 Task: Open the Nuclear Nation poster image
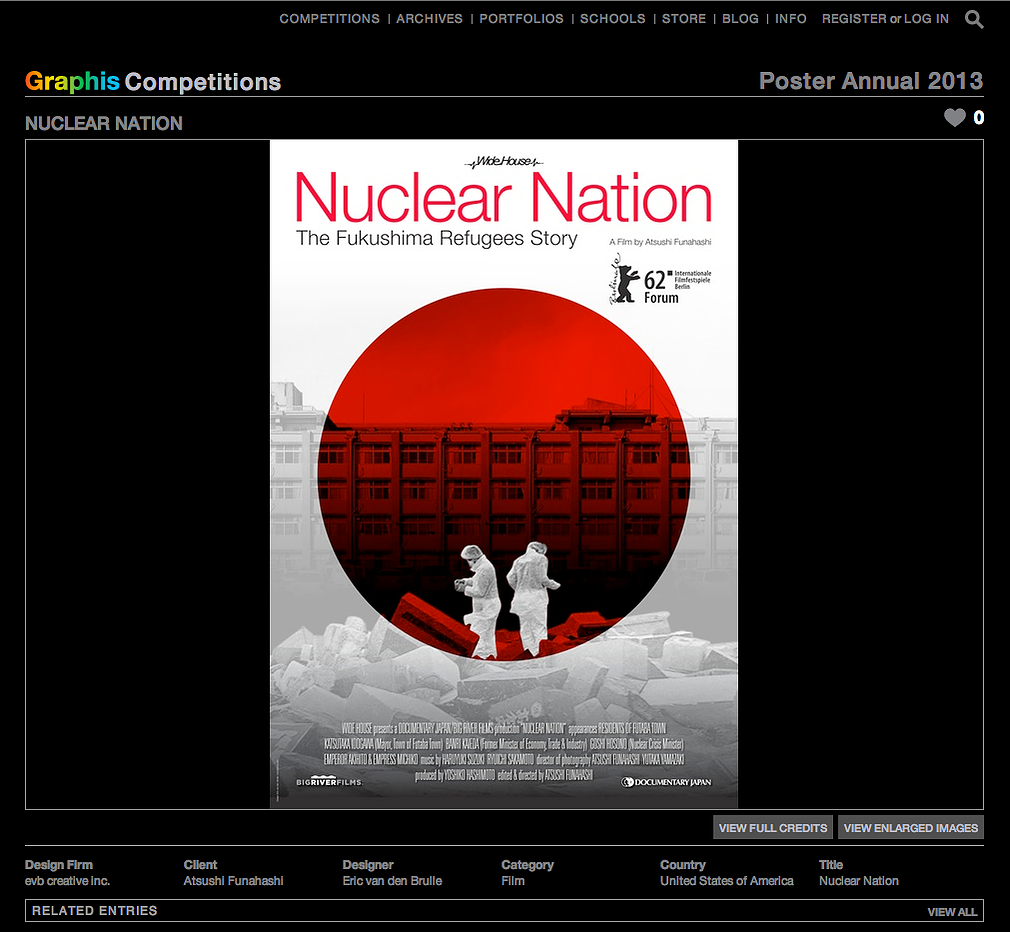(504, 474)
